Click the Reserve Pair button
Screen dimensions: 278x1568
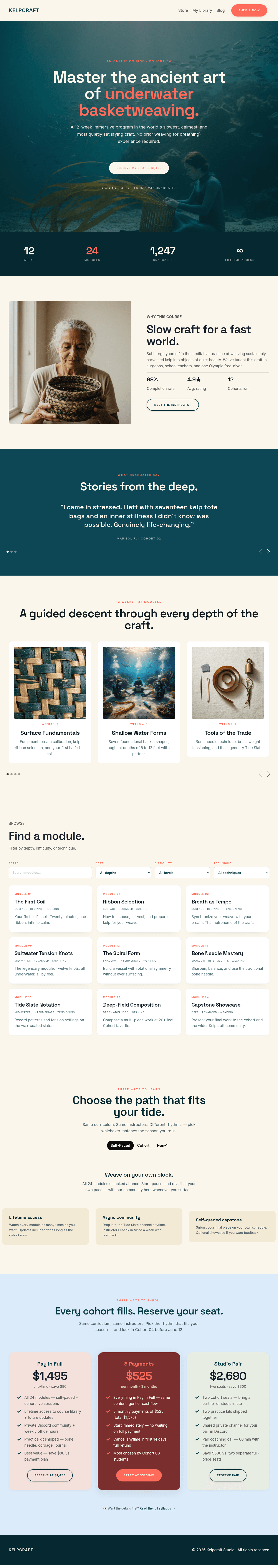[x=228, y=1476]
